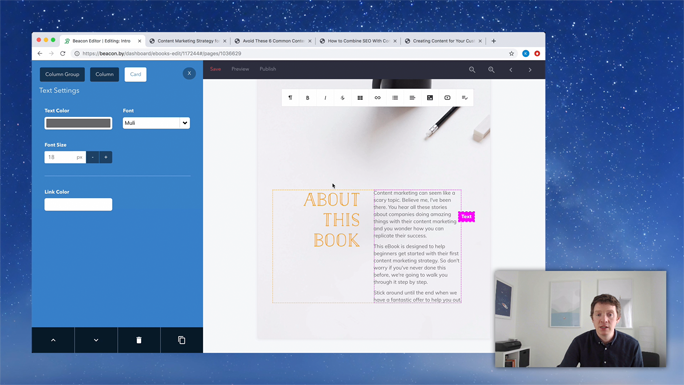Image resolution: width=684 pixels, height=385 pixels.
Task: Click Save in editor top bar
Action: click(215, 69)
